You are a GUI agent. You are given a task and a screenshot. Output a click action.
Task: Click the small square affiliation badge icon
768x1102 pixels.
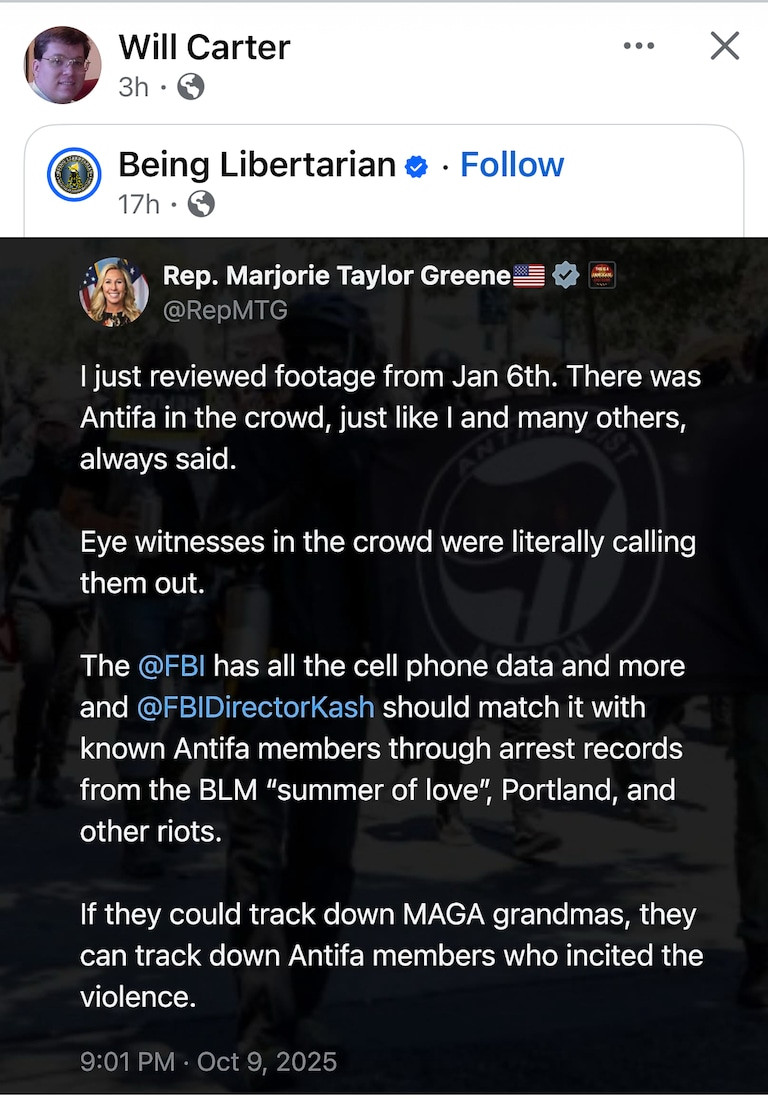coord(602,276)
